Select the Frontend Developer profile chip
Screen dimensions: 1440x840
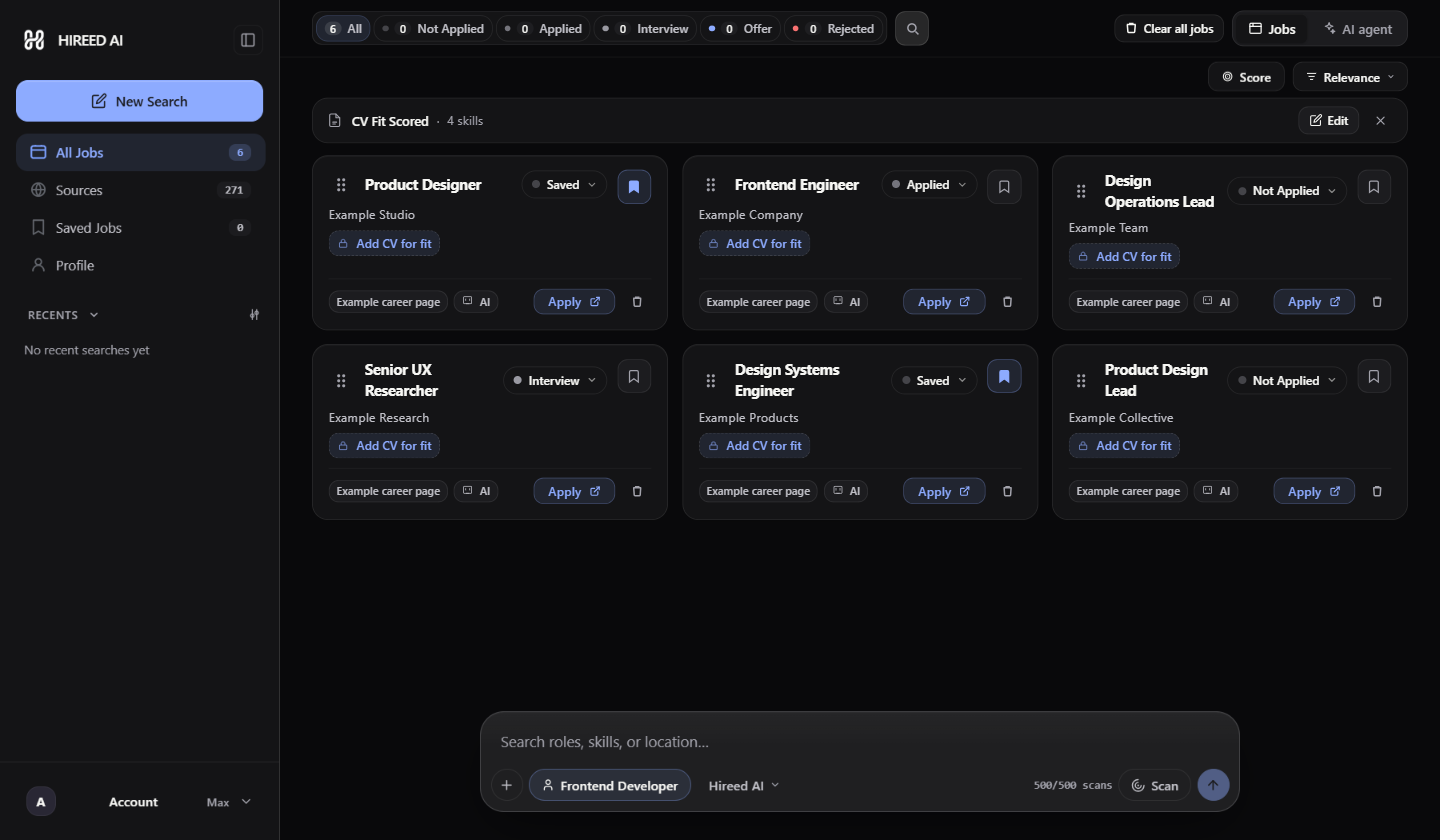pyautogui.click(x=610, y=786)
